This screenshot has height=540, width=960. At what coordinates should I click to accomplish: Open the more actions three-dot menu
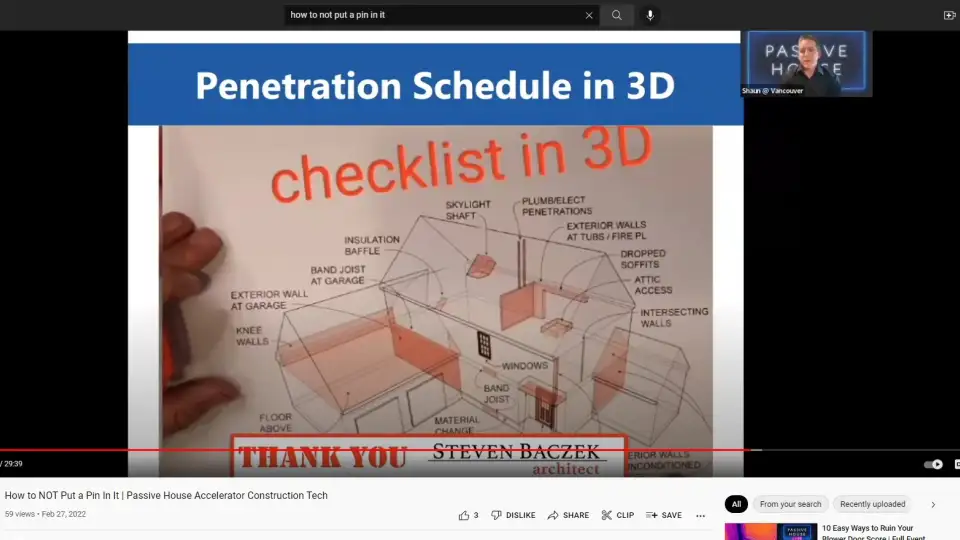click(x=700, y=515)
